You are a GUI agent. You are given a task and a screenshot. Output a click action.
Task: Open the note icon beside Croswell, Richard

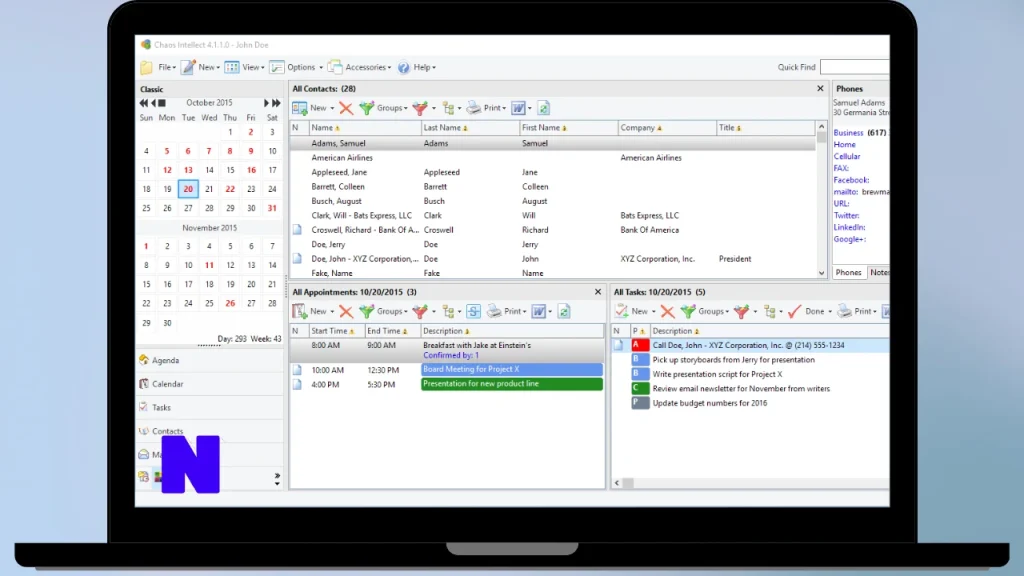[297, 230]
